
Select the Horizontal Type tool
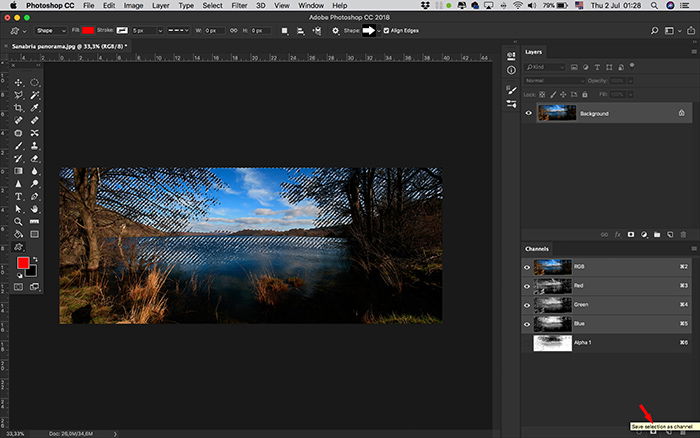point(18,196)
